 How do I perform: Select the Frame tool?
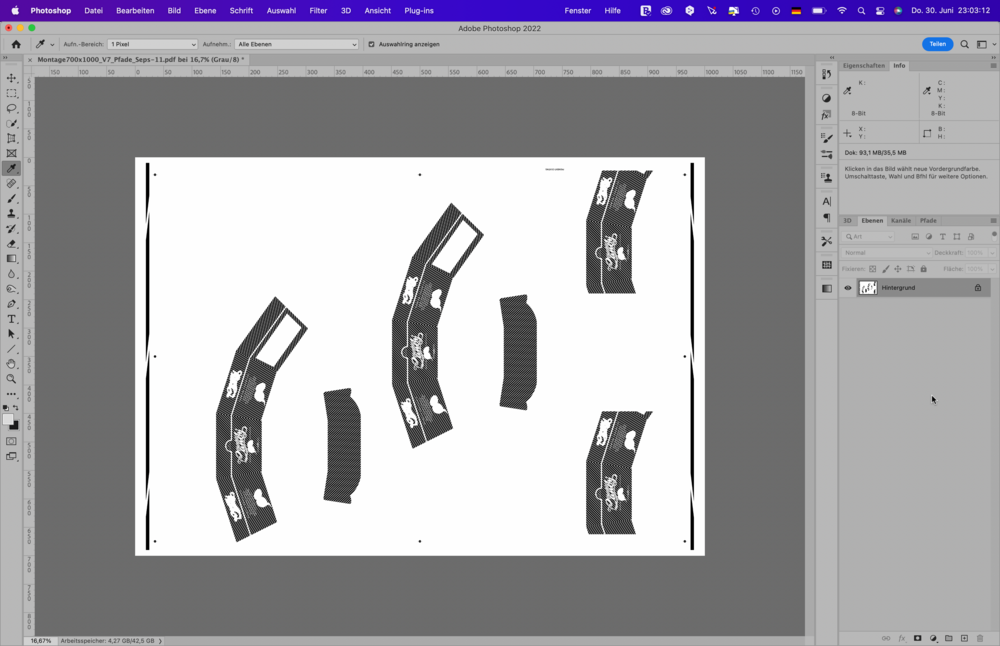(11, 154)
